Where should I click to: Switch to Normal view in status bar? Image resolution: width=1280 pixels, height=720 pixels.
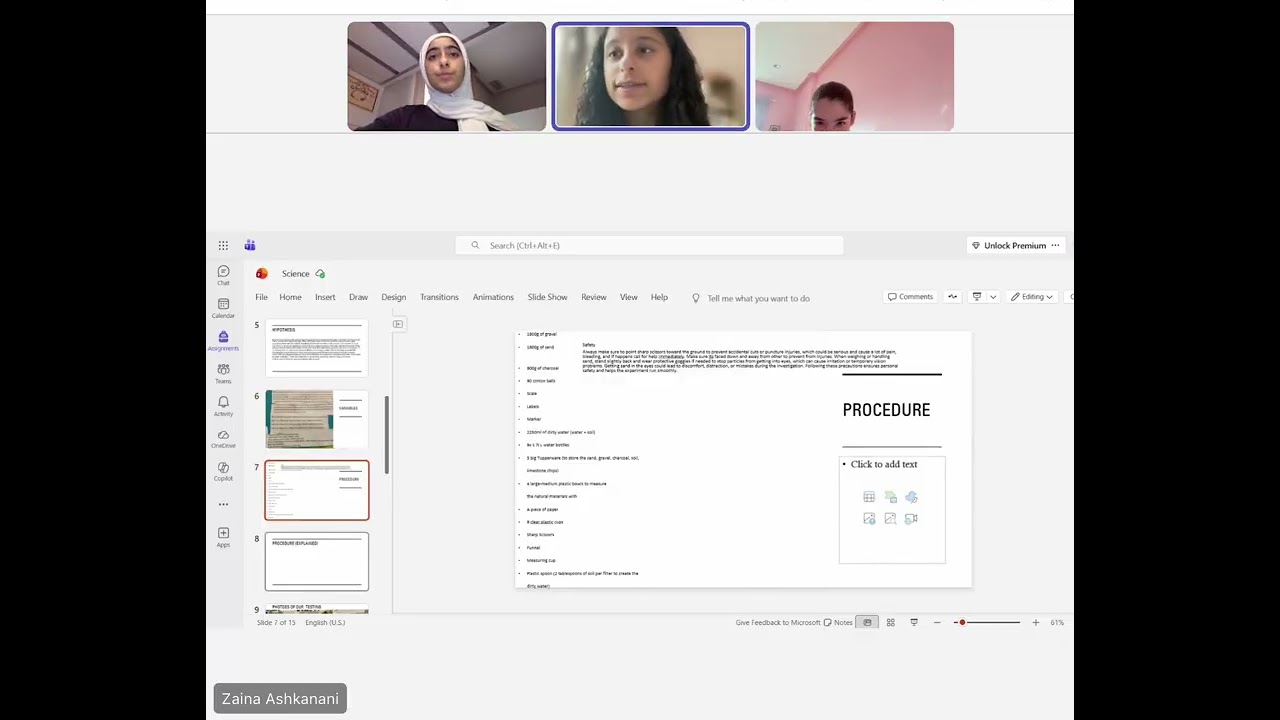click(x=867, y=622)
